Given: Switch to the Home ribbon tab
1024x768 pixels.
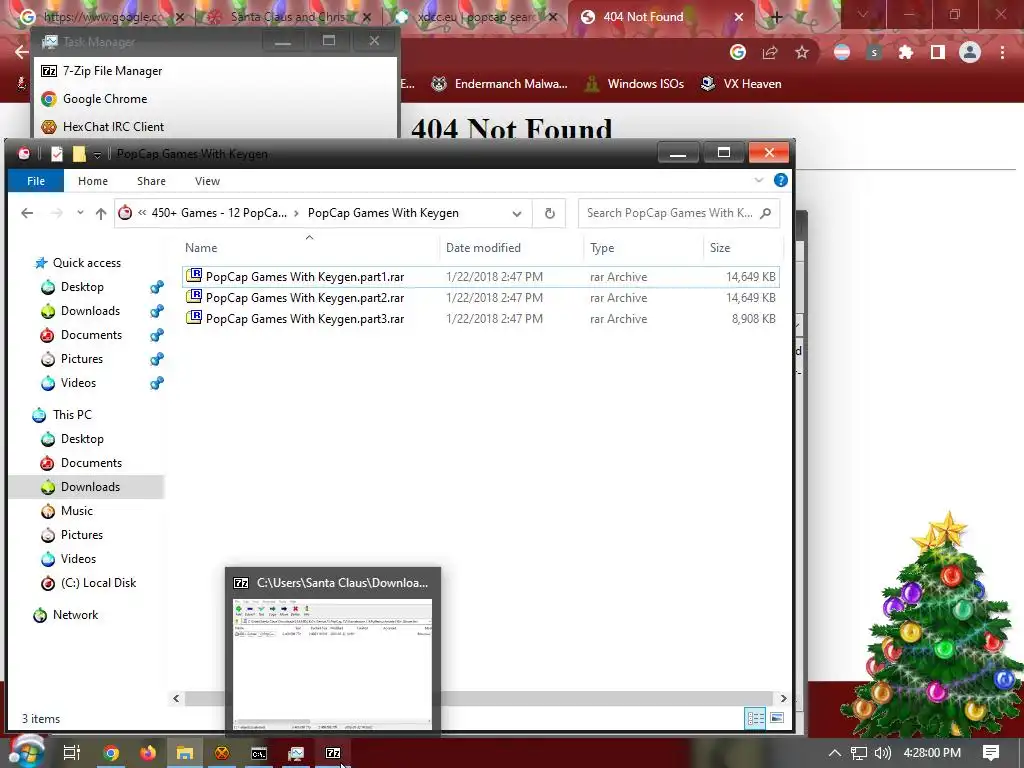Looking at the screenshot, I should point(93,181).
